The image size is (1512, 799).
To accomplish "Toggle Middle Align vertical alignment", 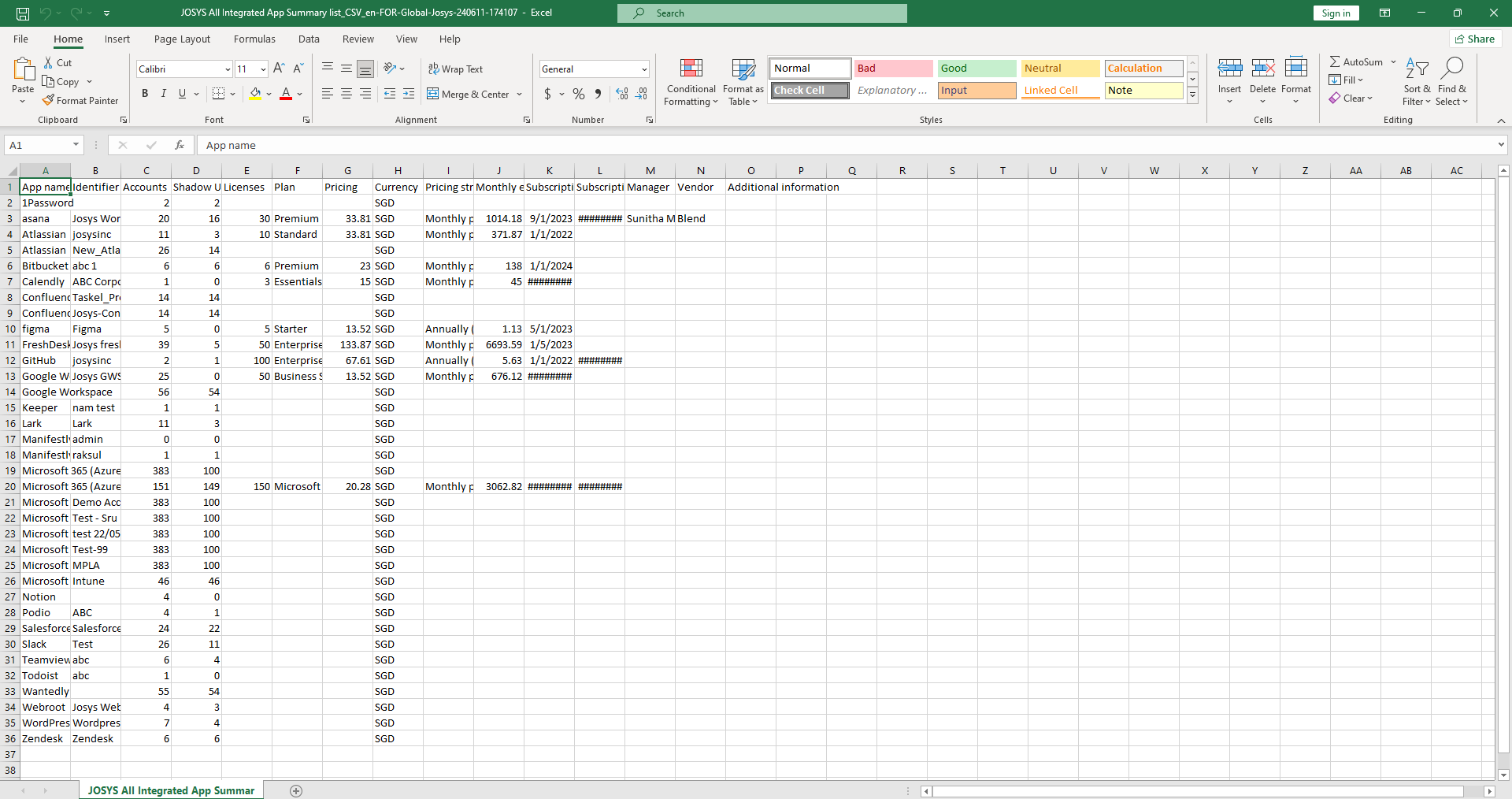I will 346,69.
